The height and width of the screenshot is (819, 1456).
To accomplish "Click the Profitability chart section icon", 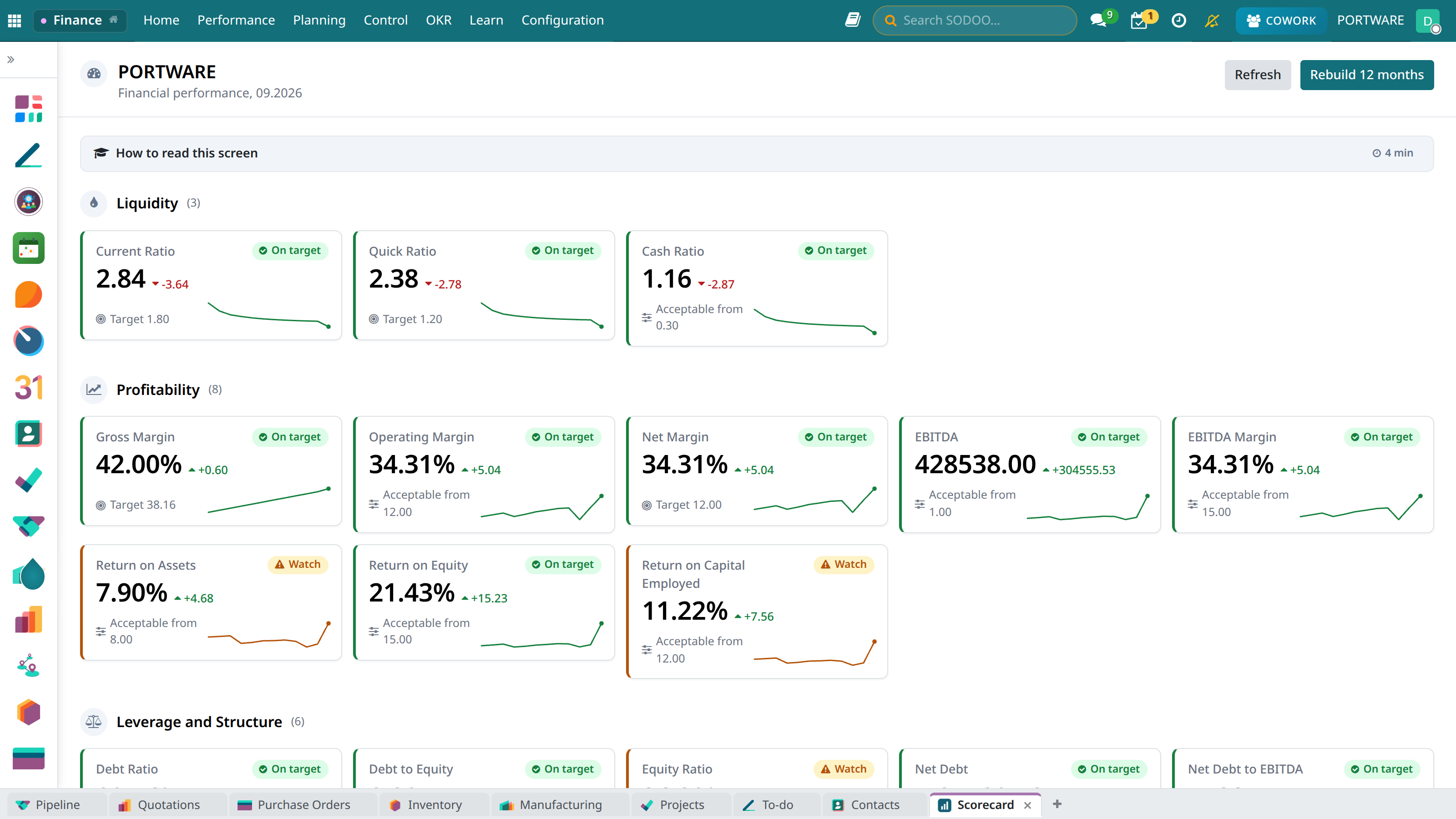I will tap(94, 389).
